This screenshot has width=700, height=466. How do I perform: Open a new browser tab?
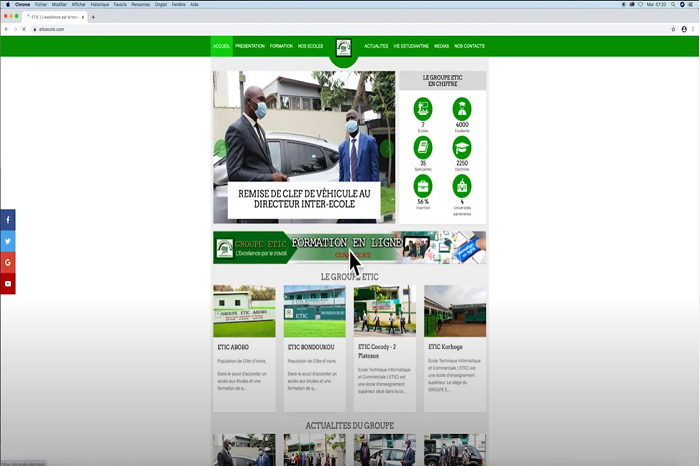tap(93, 17)
